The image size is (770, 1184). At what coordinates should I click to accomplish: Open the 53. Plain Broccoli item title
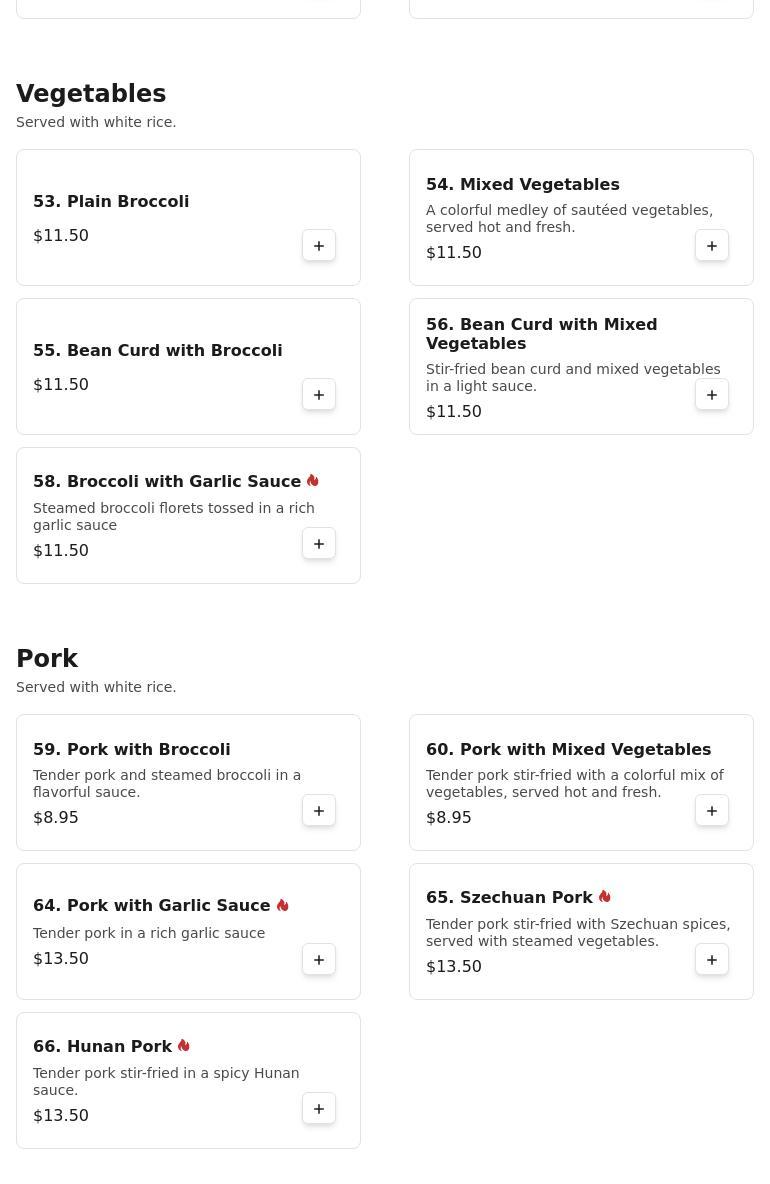(x=111, y=202)
